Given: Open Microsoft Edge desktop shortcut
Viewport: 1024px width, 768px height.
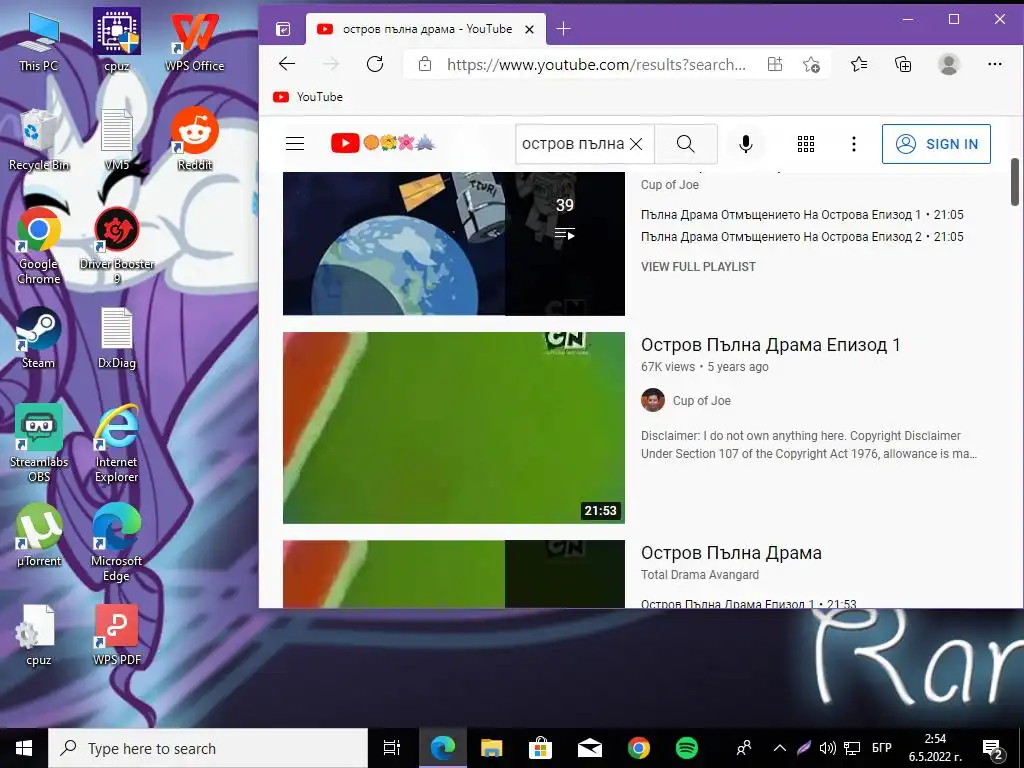Looking at the screenshot, I should point(116,543).
